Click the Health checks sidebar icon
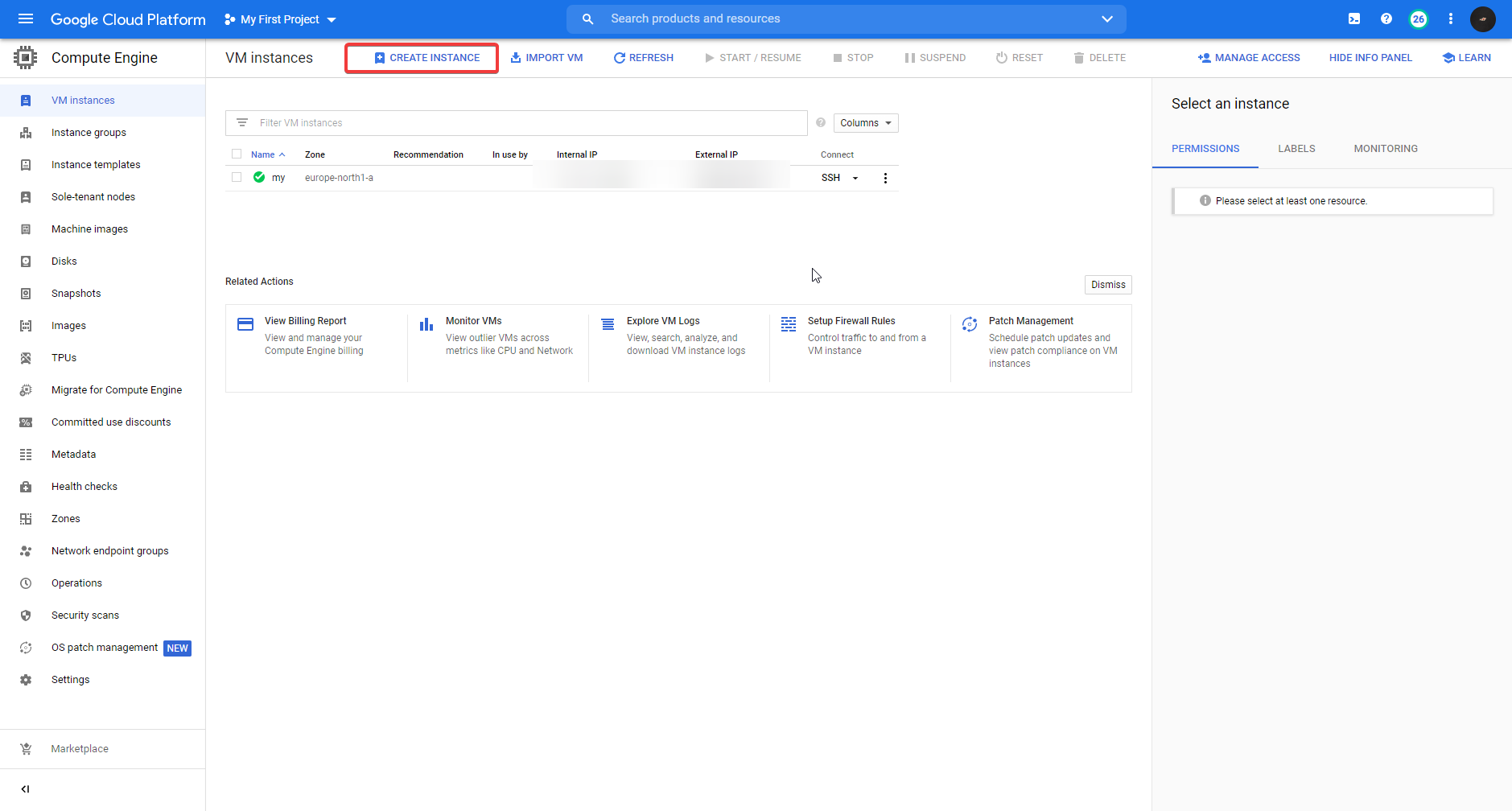 click(26, 487)
